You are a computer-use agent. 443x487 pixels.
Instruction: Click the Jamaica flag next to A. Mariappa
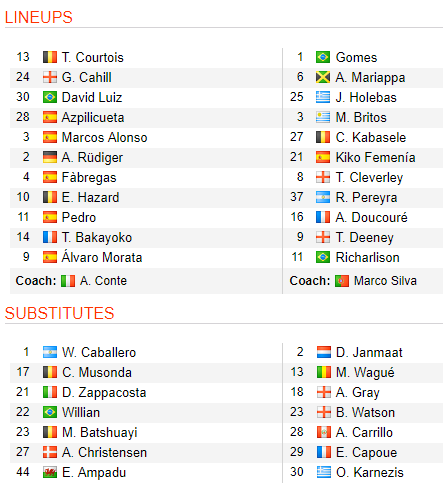(x=323, y=77)
